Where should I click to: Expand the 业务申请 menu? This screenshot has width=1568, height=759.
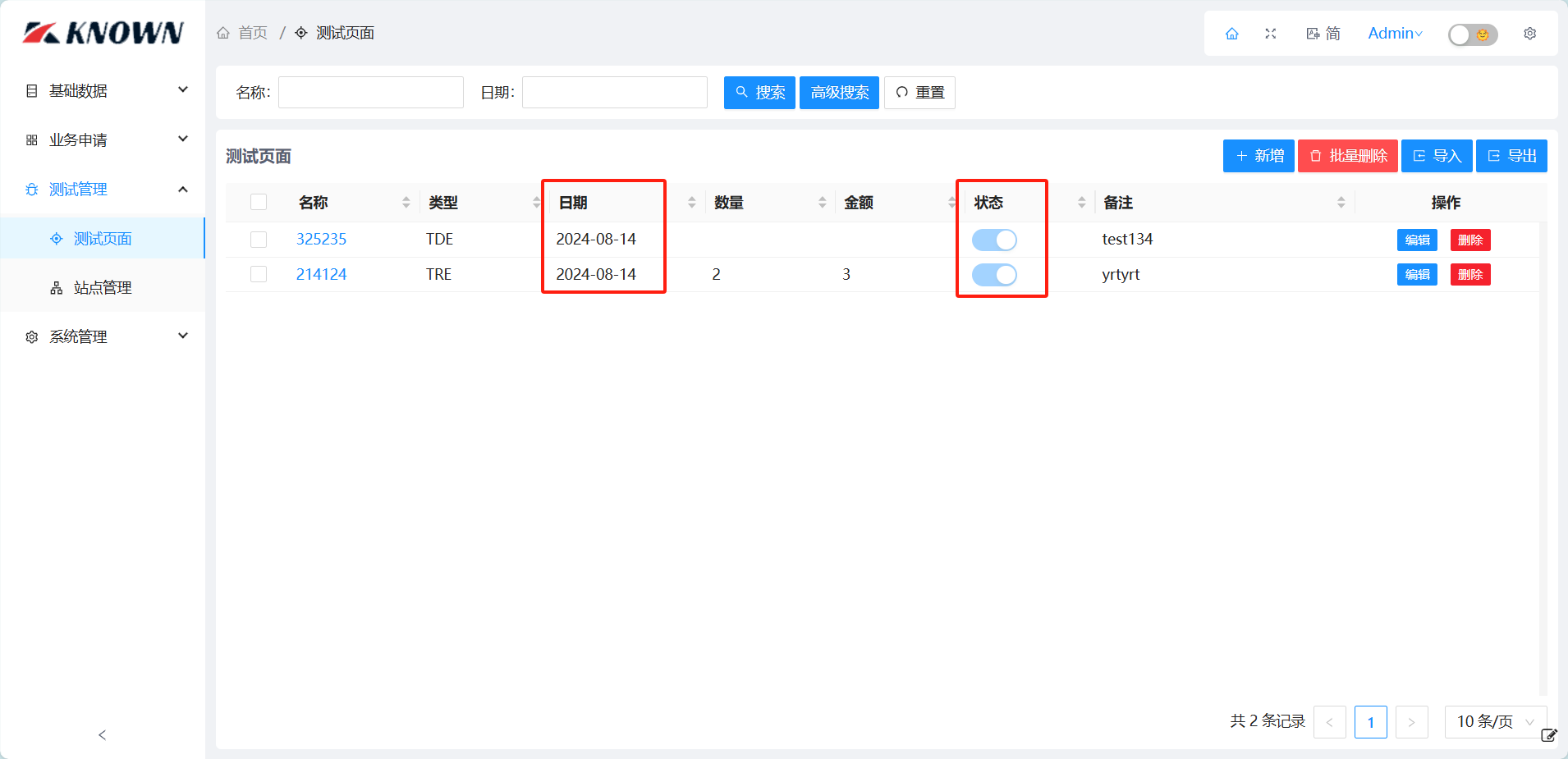point(103,139)
